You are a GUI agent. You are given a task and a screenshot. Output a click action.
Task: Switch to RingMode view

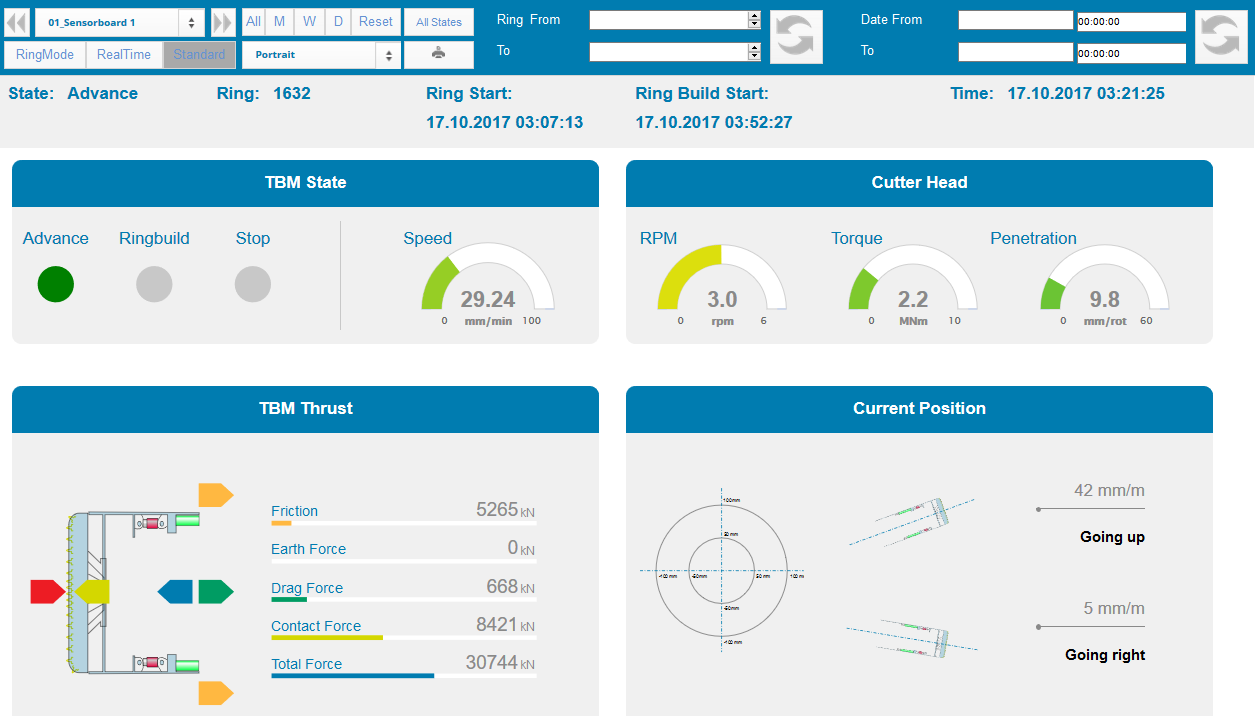(x=45, y=55)
